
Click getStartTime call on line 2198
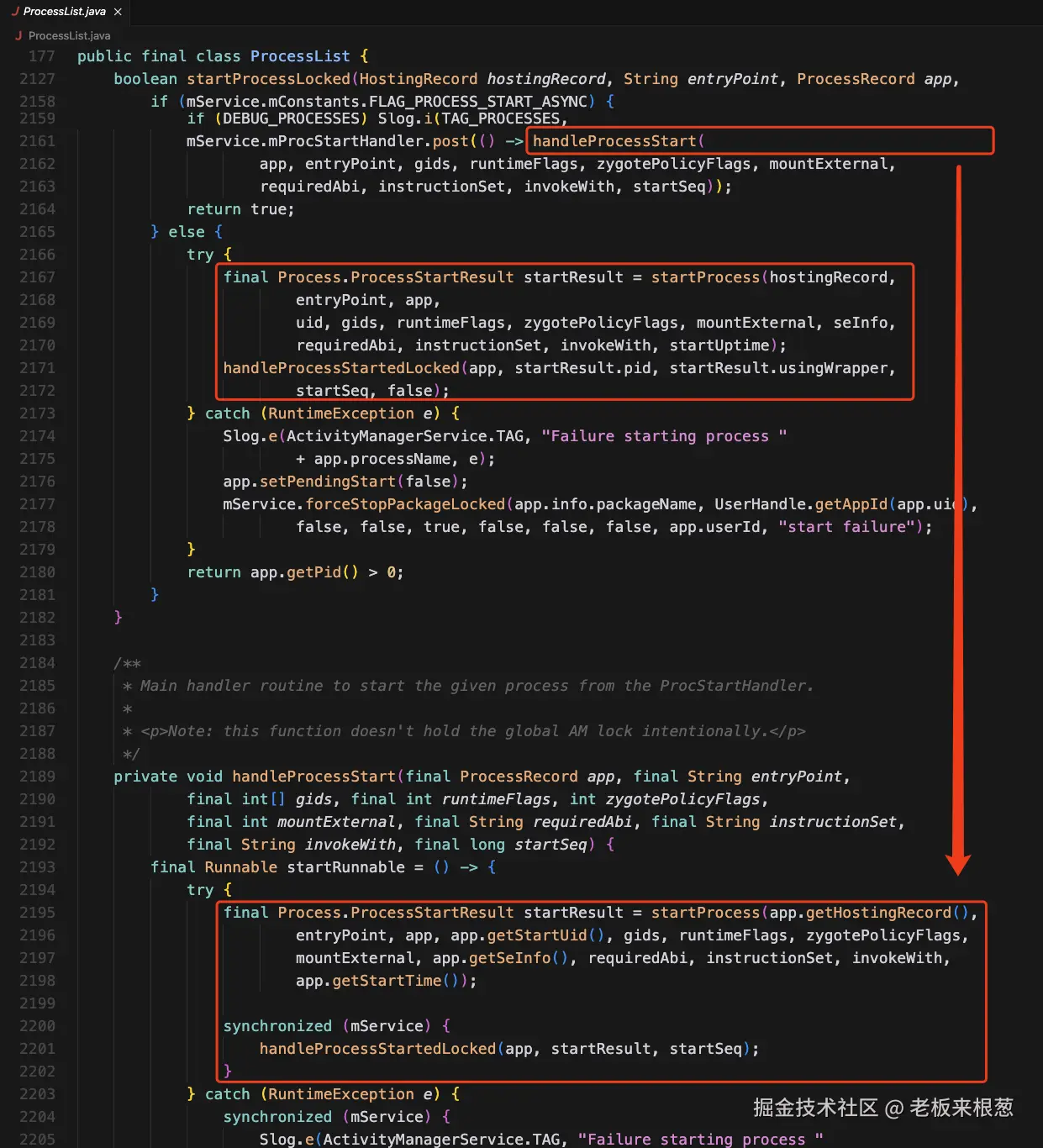click(x=387, y=981)
